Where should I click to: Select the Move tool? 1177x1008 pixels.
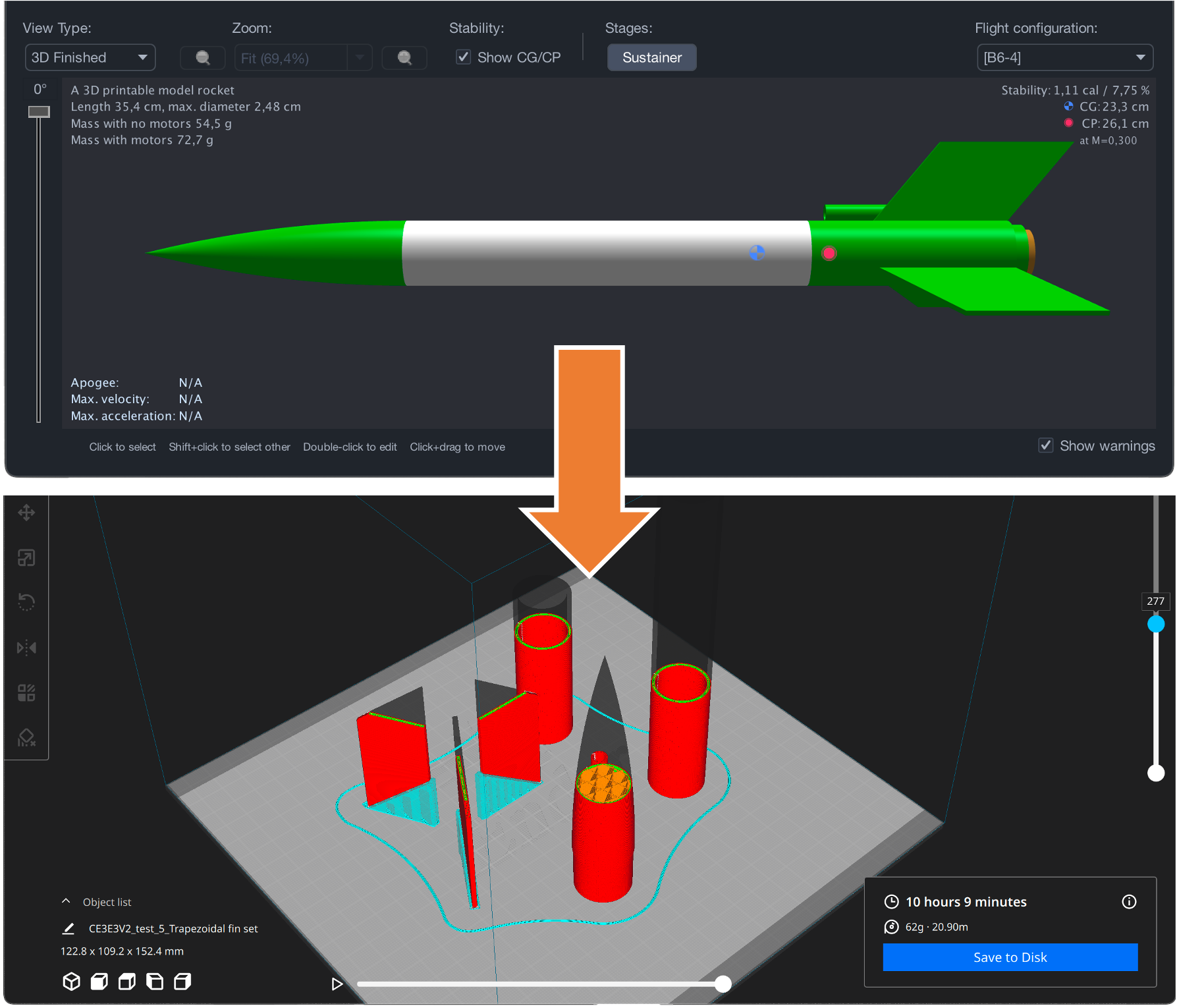pos(26,513)
